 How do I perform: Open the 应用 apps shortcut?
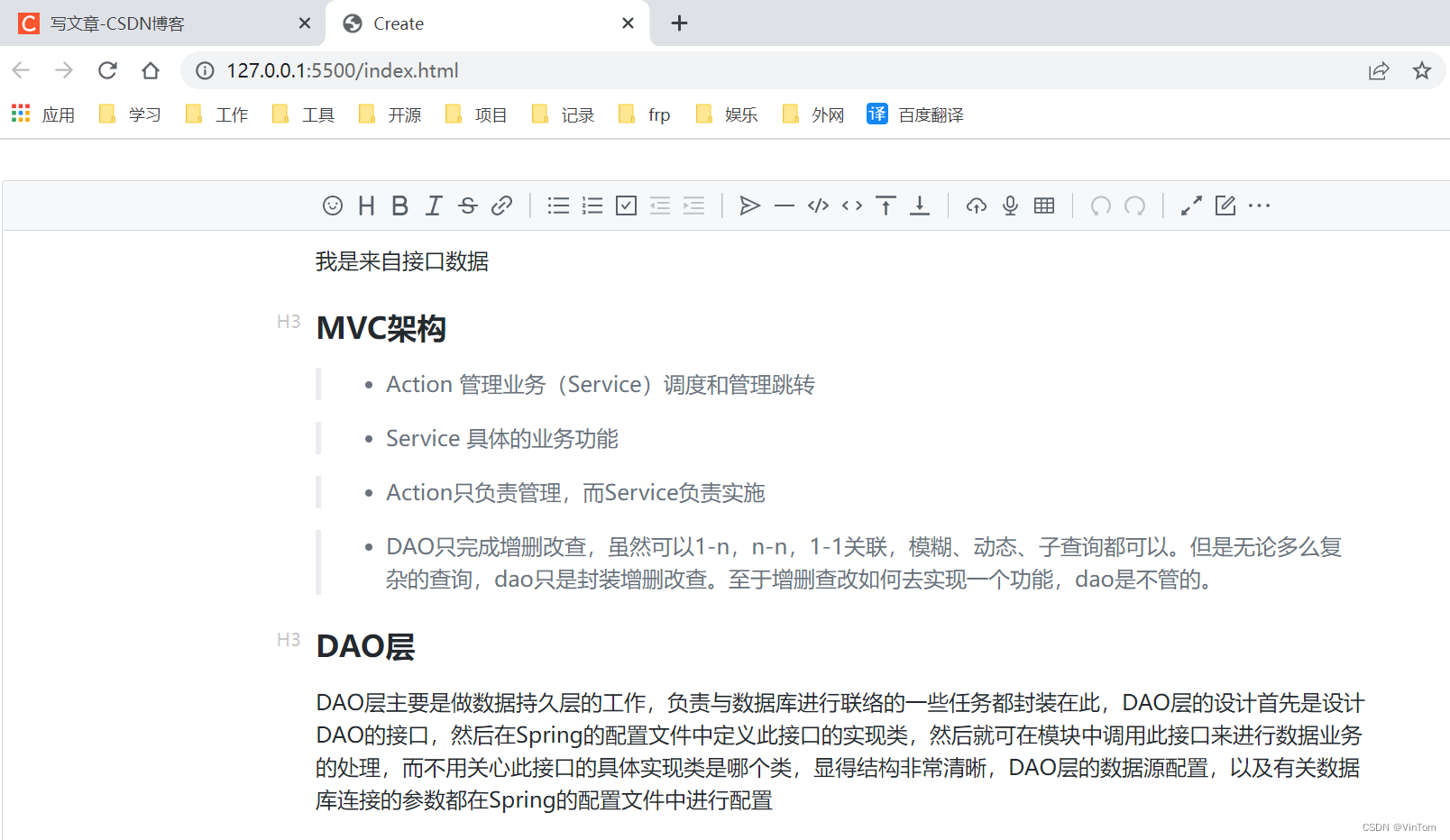(43, 114)
